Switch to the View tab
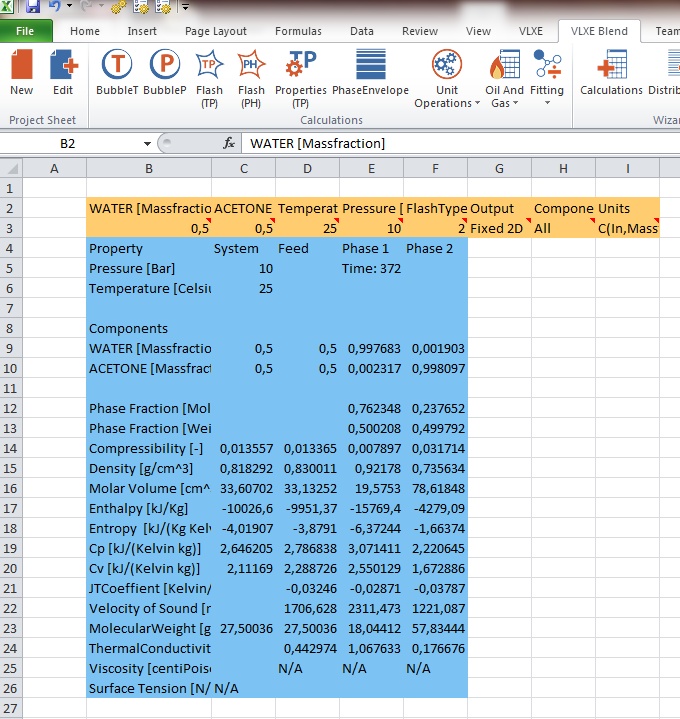This screenshot has width=680, height=719. [x=478, y=31]
